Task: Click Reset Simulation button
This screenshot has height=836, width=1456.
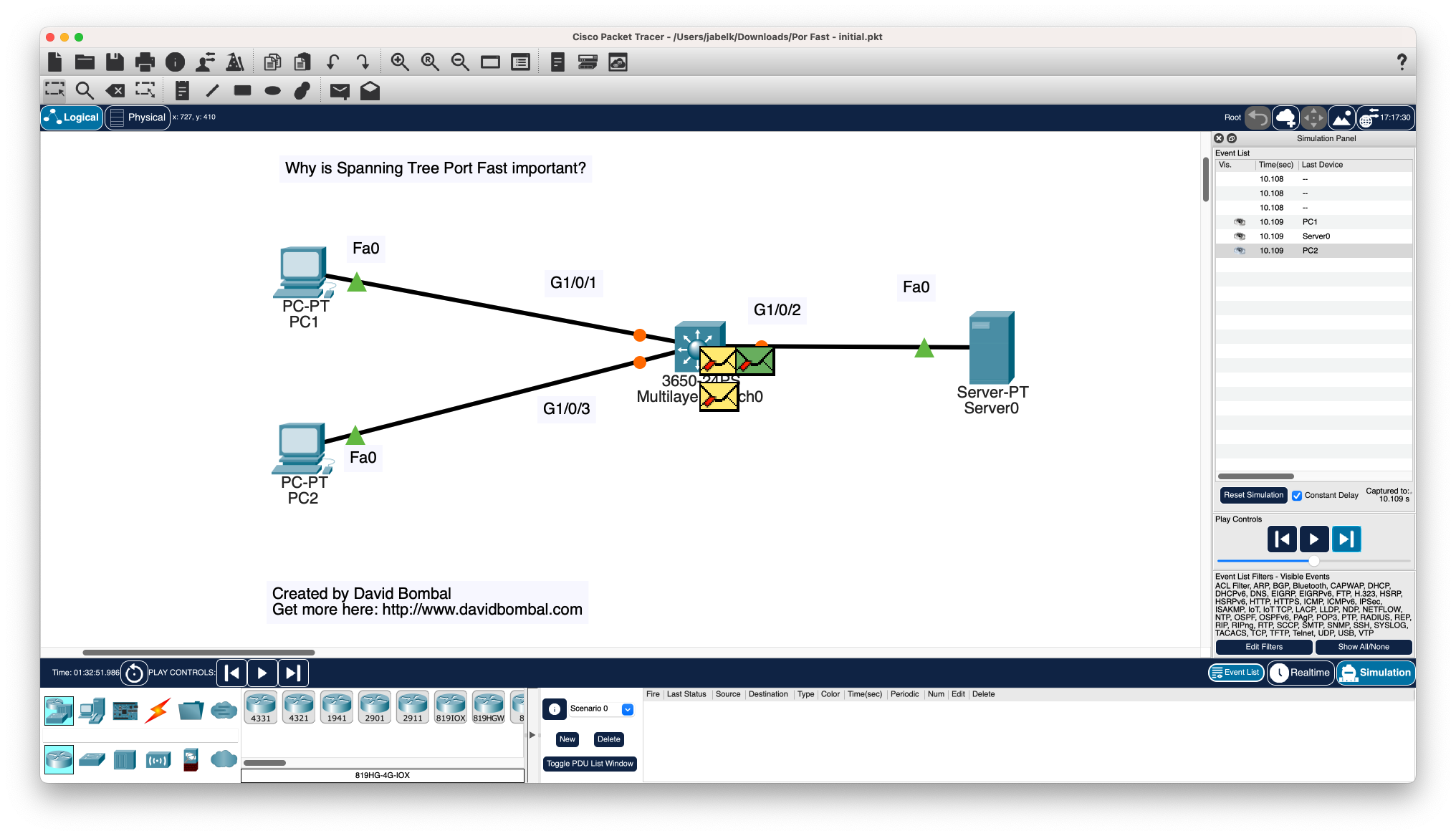Action: coord(1253,495)
